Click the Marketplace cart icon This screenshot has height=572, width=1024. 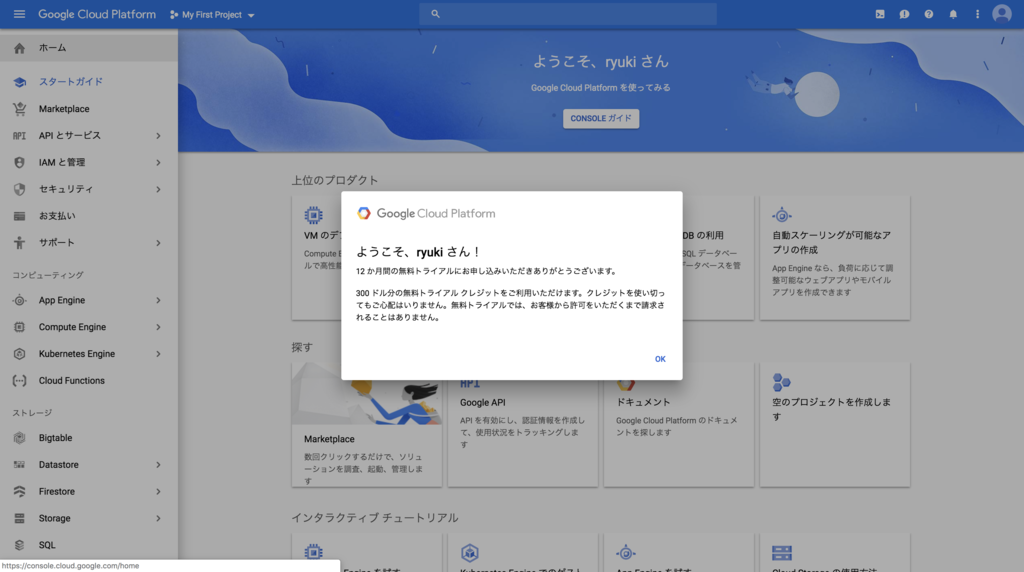click(20, 109)
